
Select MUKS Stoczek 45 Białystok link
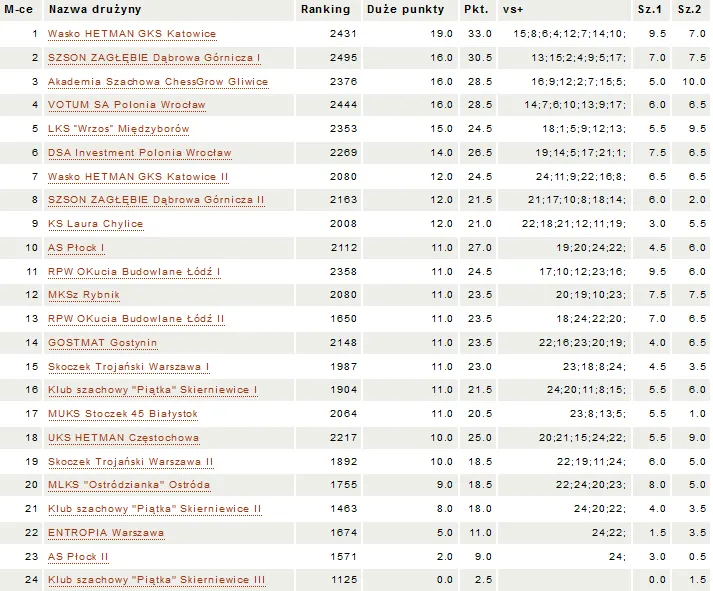[x=123, y=414]
